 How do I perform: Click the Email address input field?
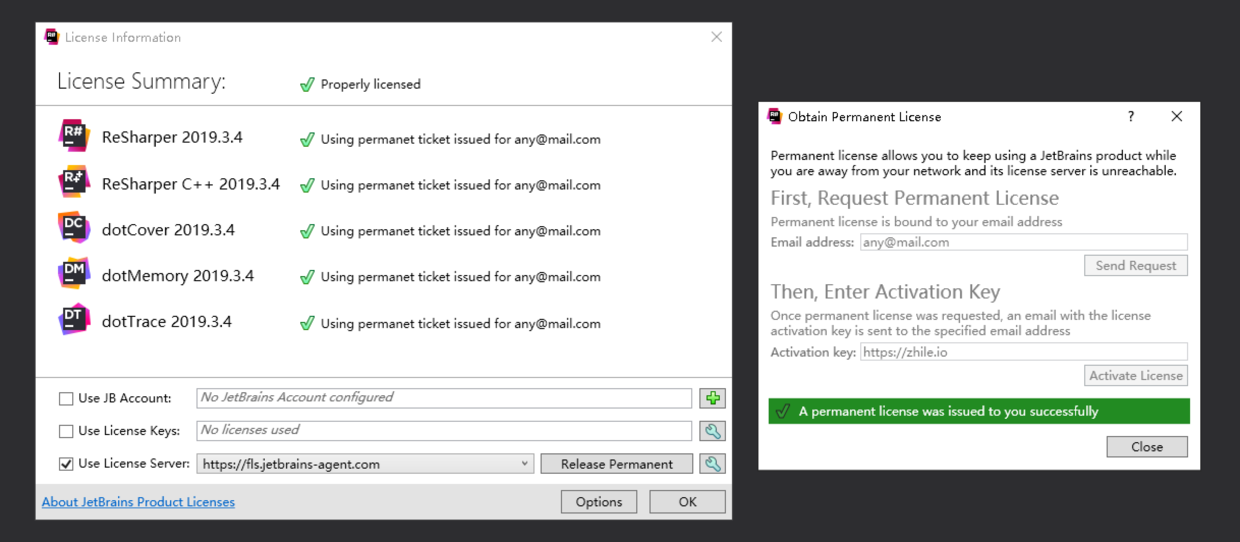(x=1024, y=242)
